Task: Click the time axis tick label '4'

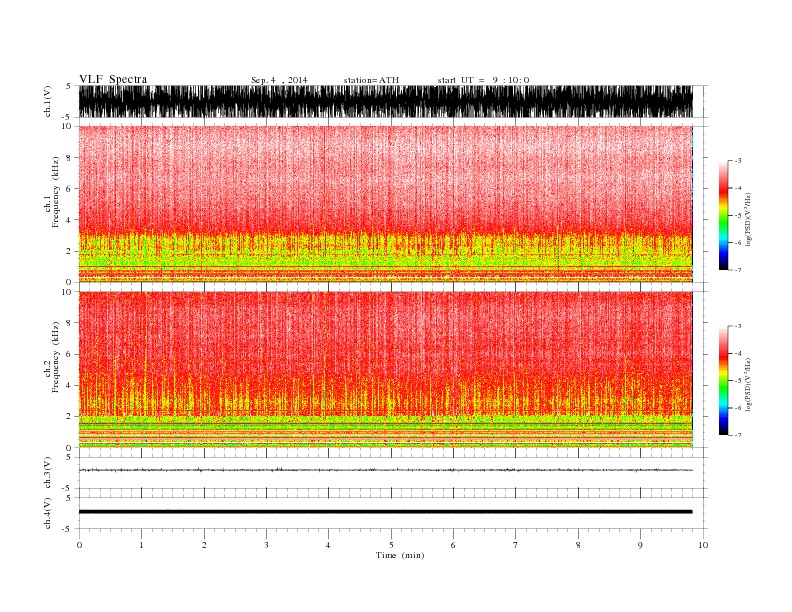Action: pos(328,545)
